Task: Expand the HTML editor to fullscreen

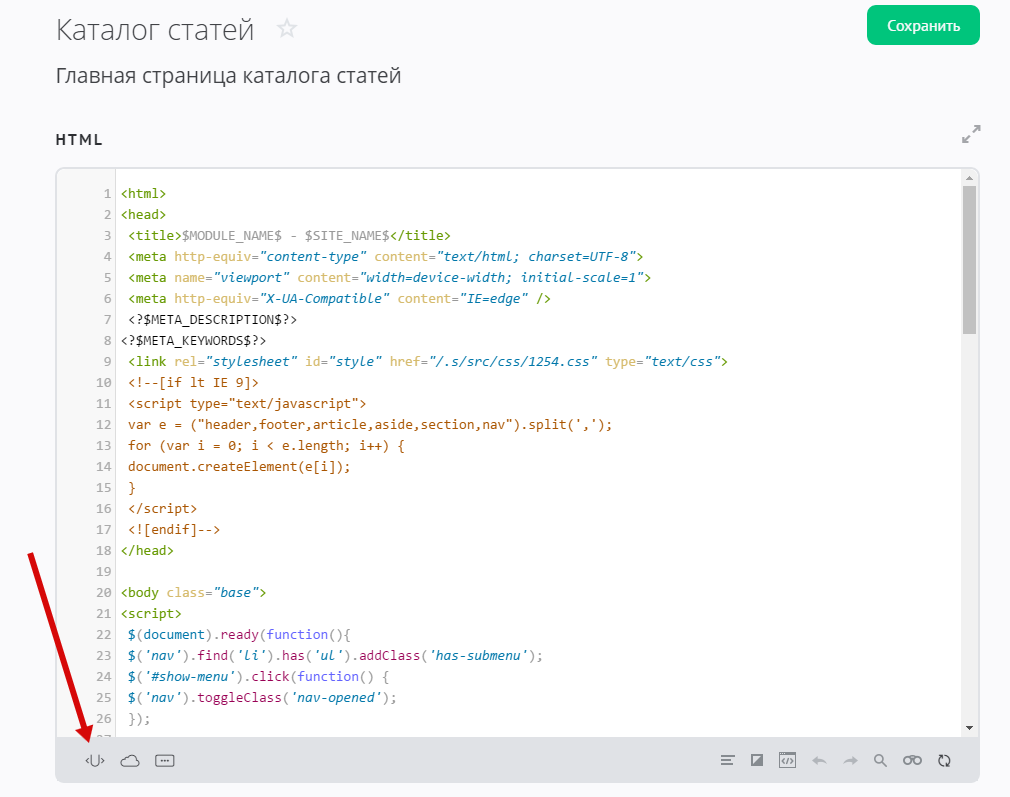Action: [970, 134]
